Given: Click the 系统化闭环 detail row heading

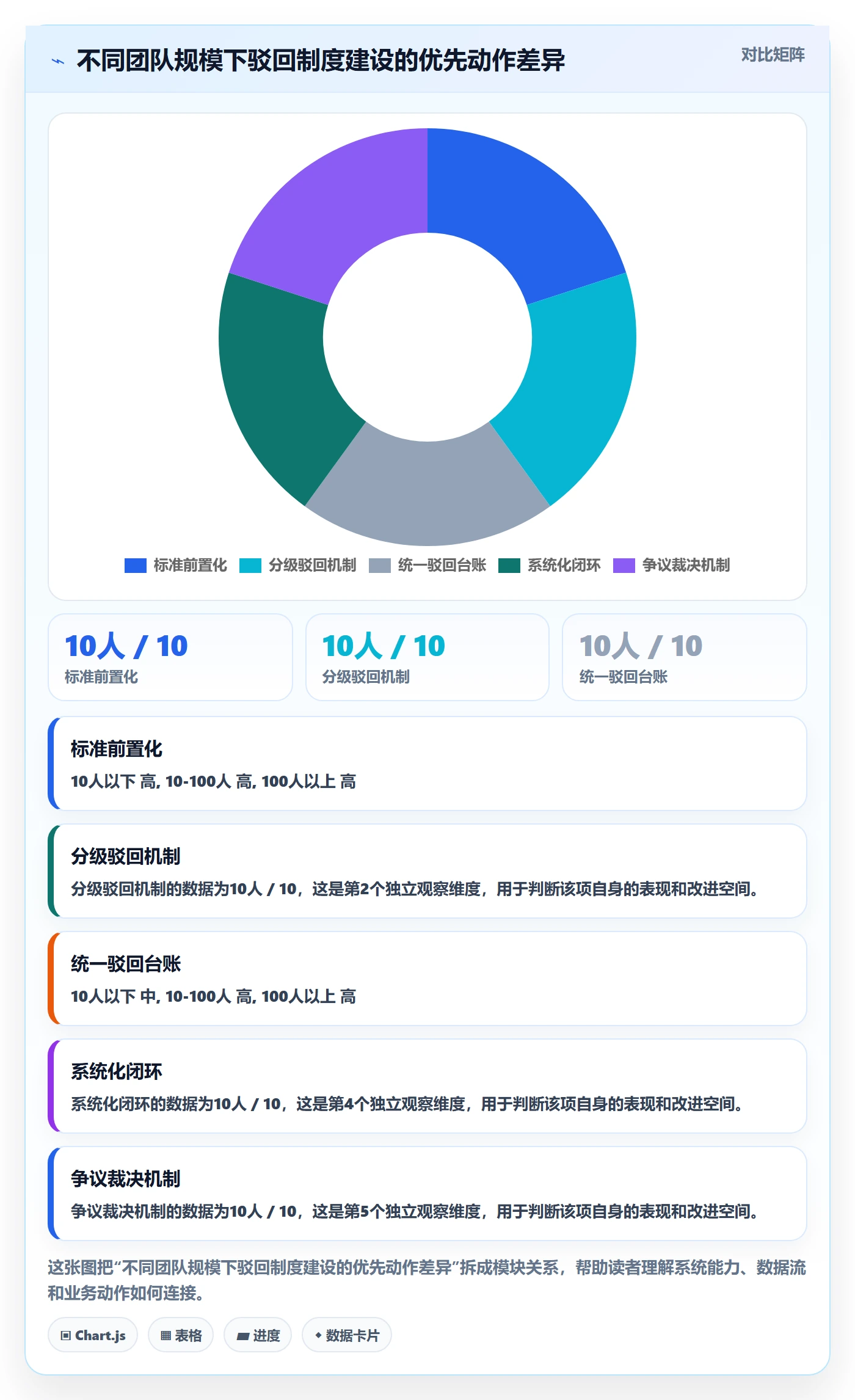Looking at the screenshot, I should click(117, 1071).
